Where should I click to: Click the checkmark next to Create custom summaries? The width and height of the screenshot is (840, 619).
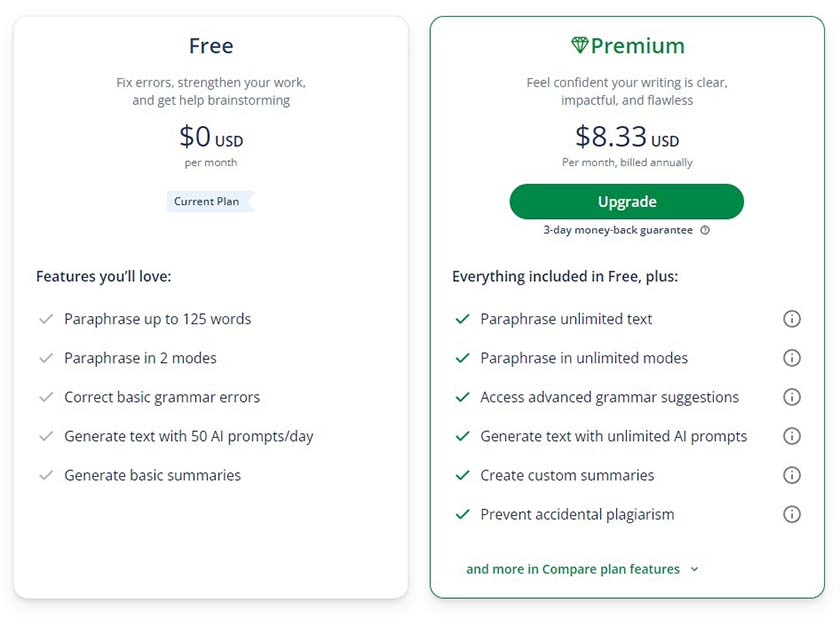462,475
